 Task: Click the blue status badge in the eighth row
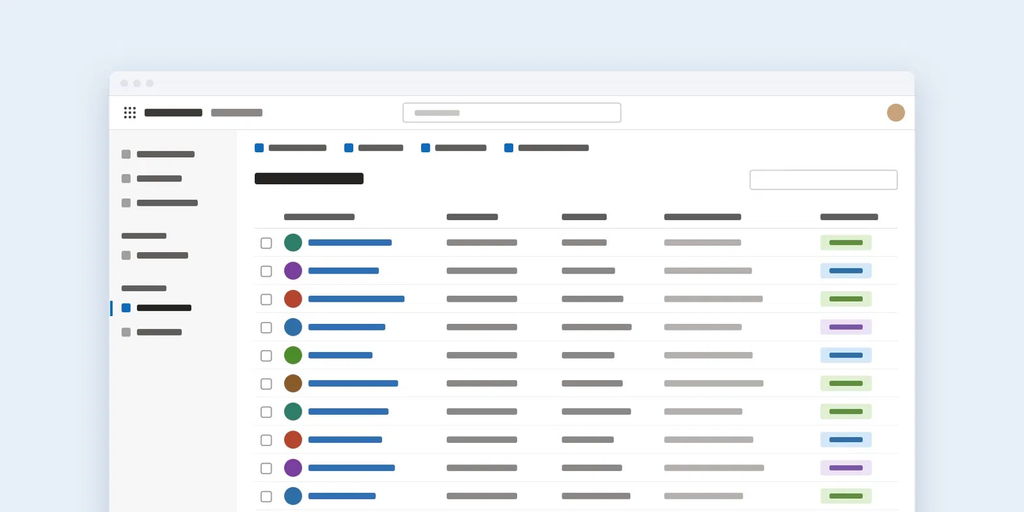pyautogui.click(x=846, y=440)
